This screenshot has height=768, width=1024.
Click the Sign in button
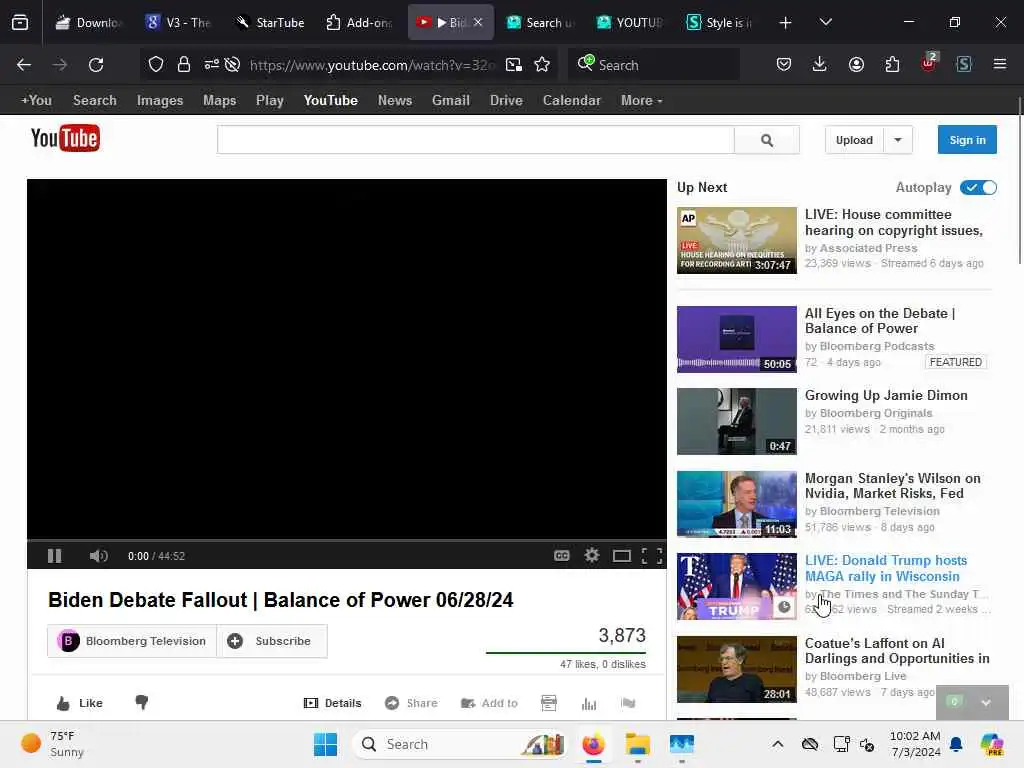tap(967, 140)
